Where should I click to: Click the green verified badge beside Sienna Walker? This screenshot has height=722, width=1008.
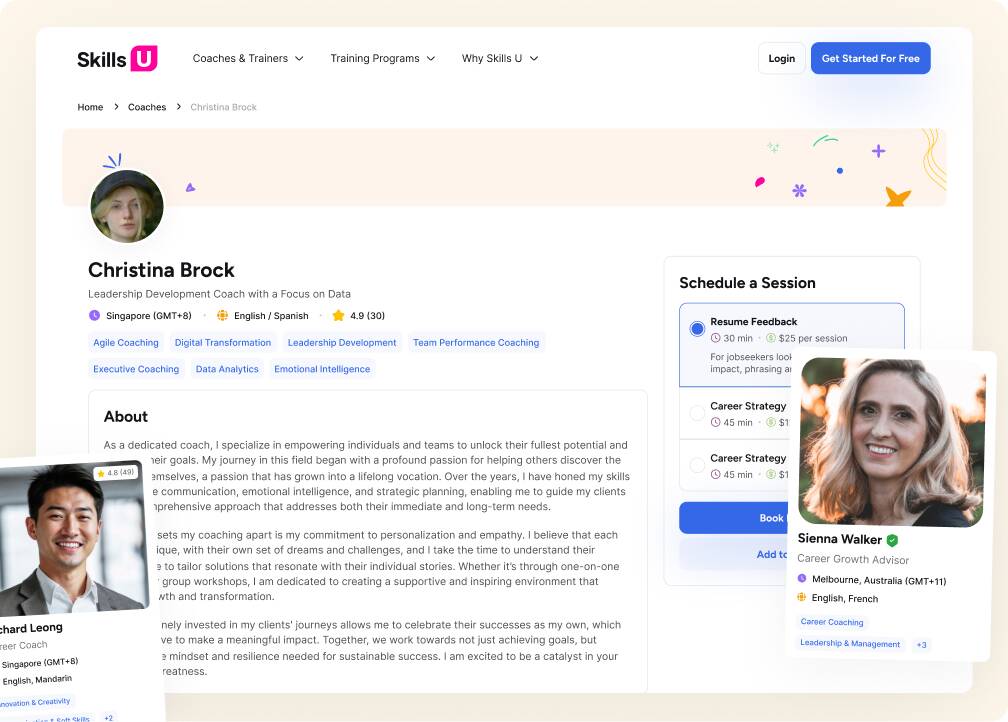[x=892, y=540]
